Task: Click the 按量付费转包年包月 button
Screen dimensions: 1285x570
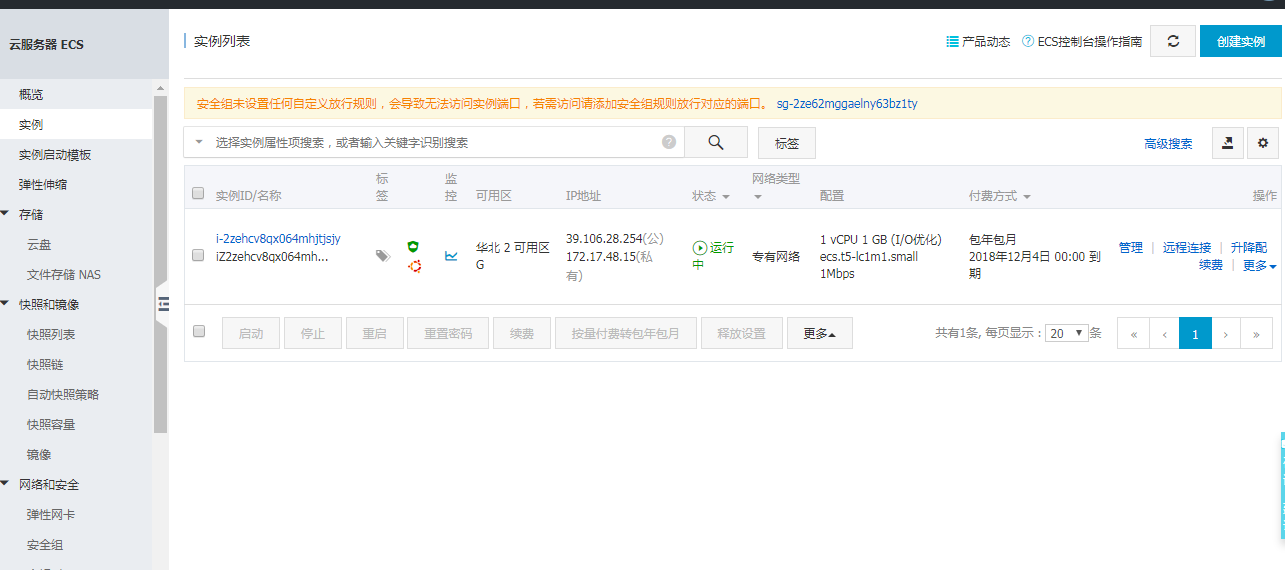Action: coord(626,334)
